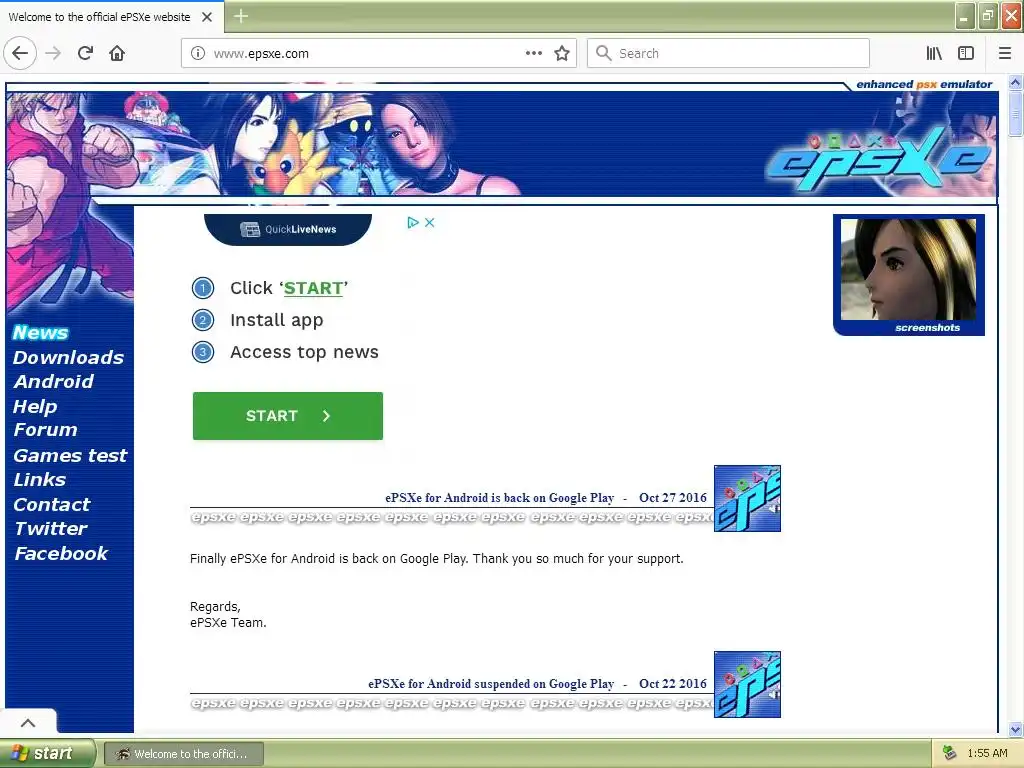Click the ePSXe logo in banner

[878, 161]
